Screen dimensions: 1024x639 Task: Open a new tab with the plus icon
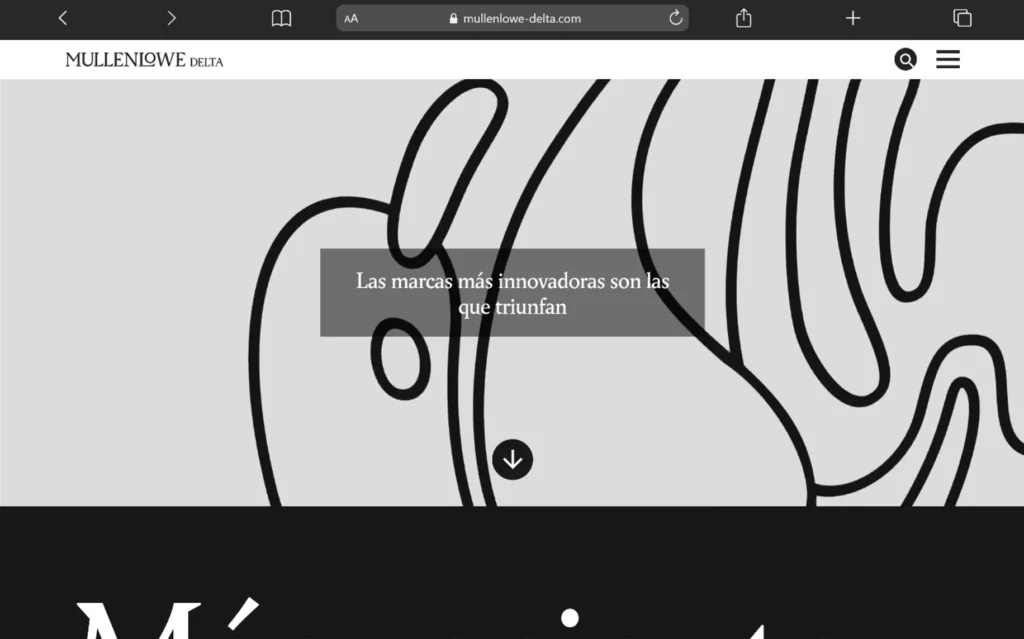[853, 18]
